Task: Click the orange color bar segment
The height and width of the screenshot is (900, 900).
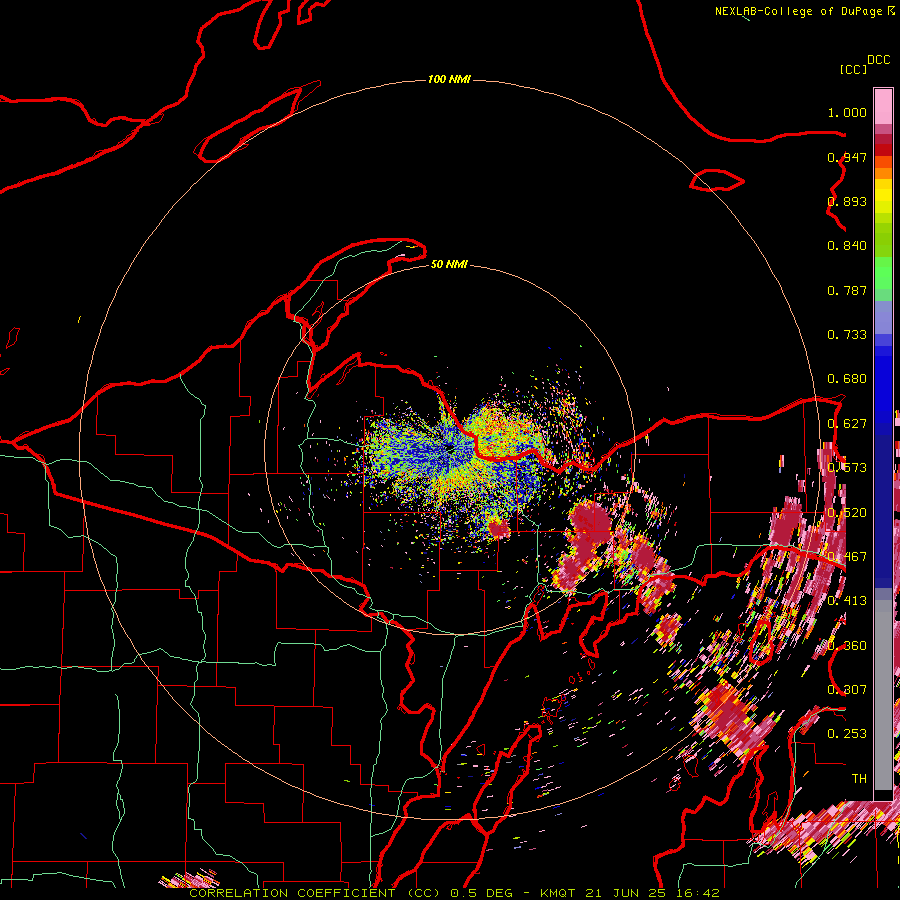Action: [883, 173]
